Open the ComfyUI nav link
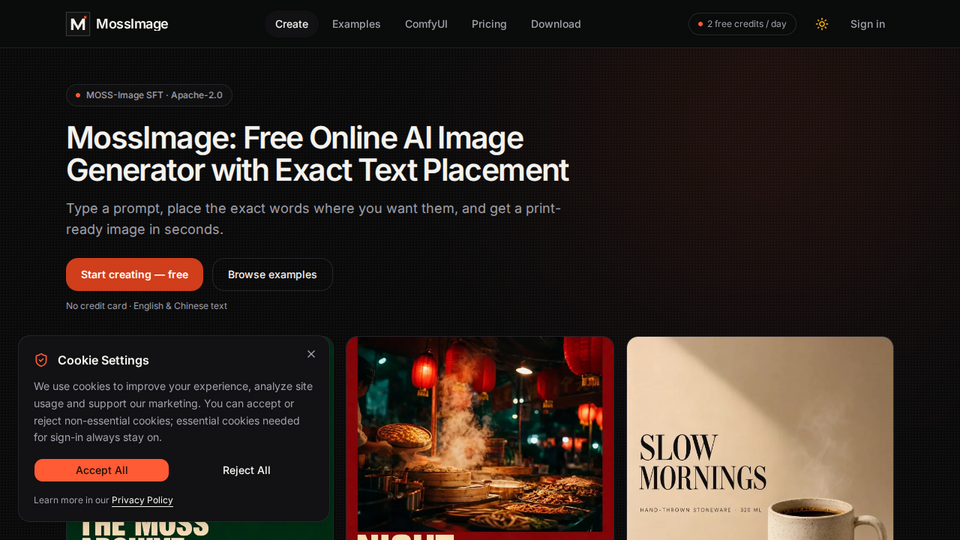The width and height of the screenshot is (960, 540). pyautogui.click(x=426, y=24)
